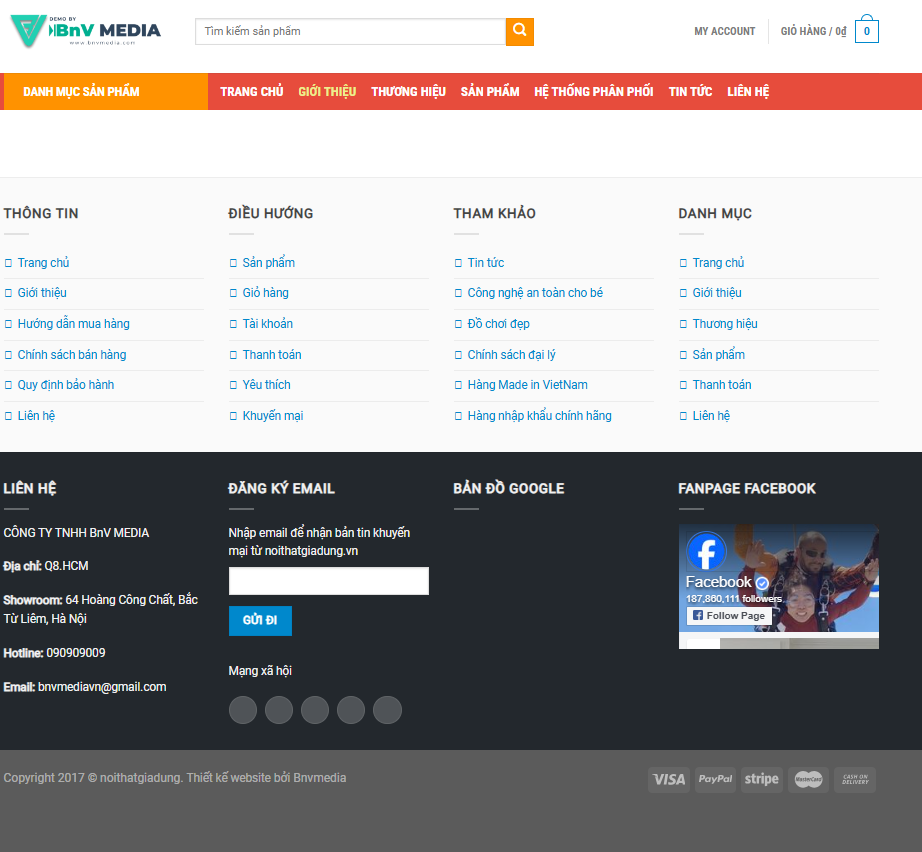Open the shopping cart bag icon
The height and width of the screenshot is (852, 922).
(x=867, y=29)
